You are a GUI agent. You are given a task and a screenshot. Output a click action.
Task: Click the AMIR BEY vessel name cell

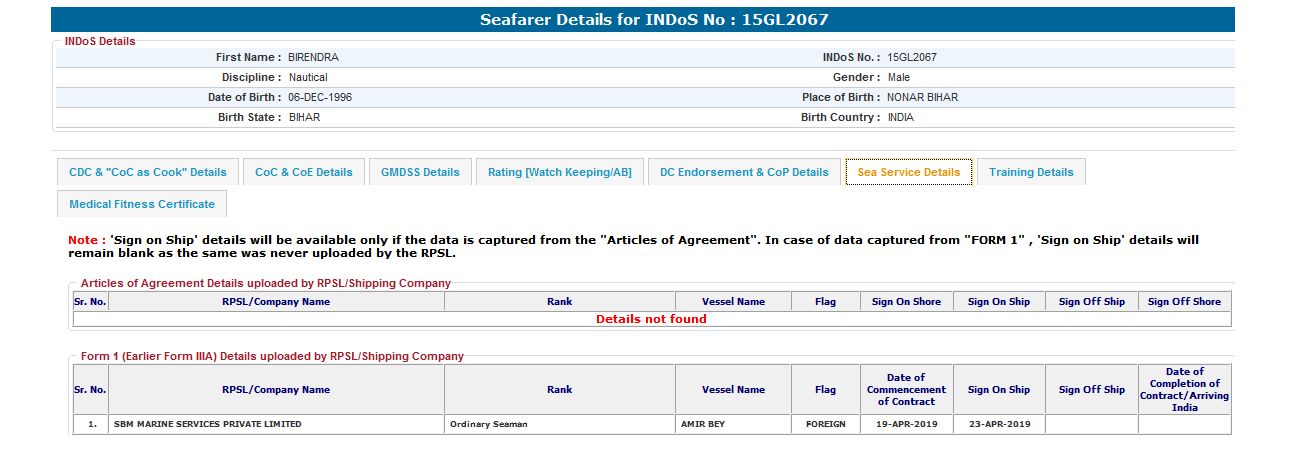(x=703, y=424)
